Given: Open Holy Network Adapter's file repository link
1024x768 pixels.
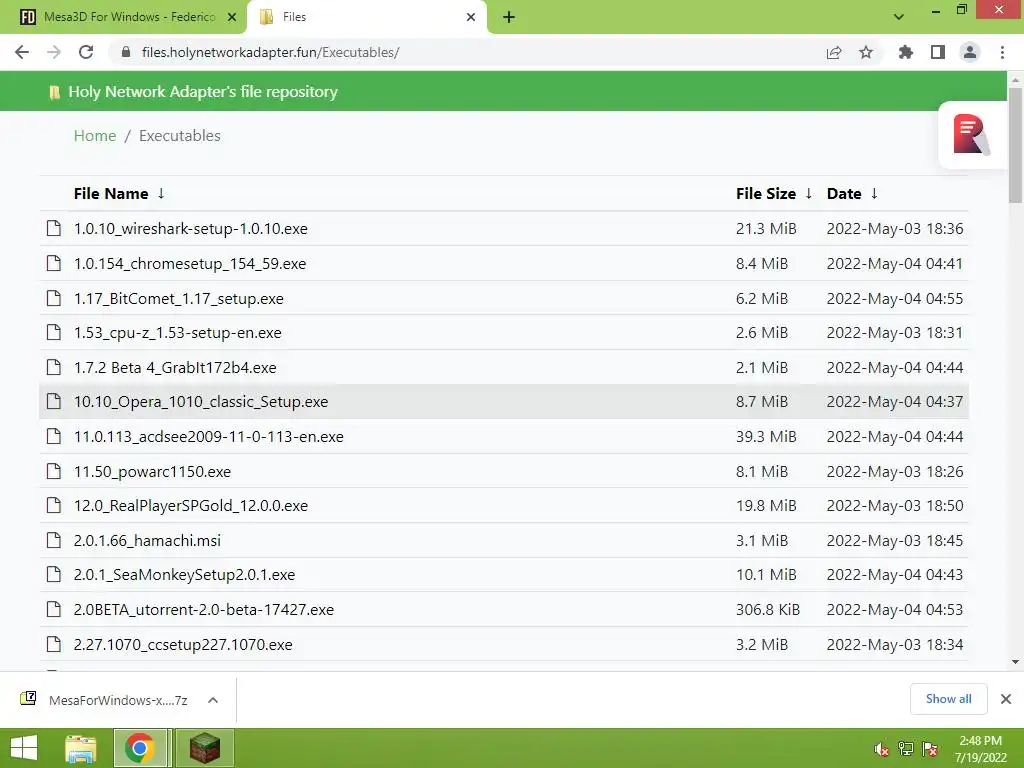Looking at the screenshot, I should point(202,92).
